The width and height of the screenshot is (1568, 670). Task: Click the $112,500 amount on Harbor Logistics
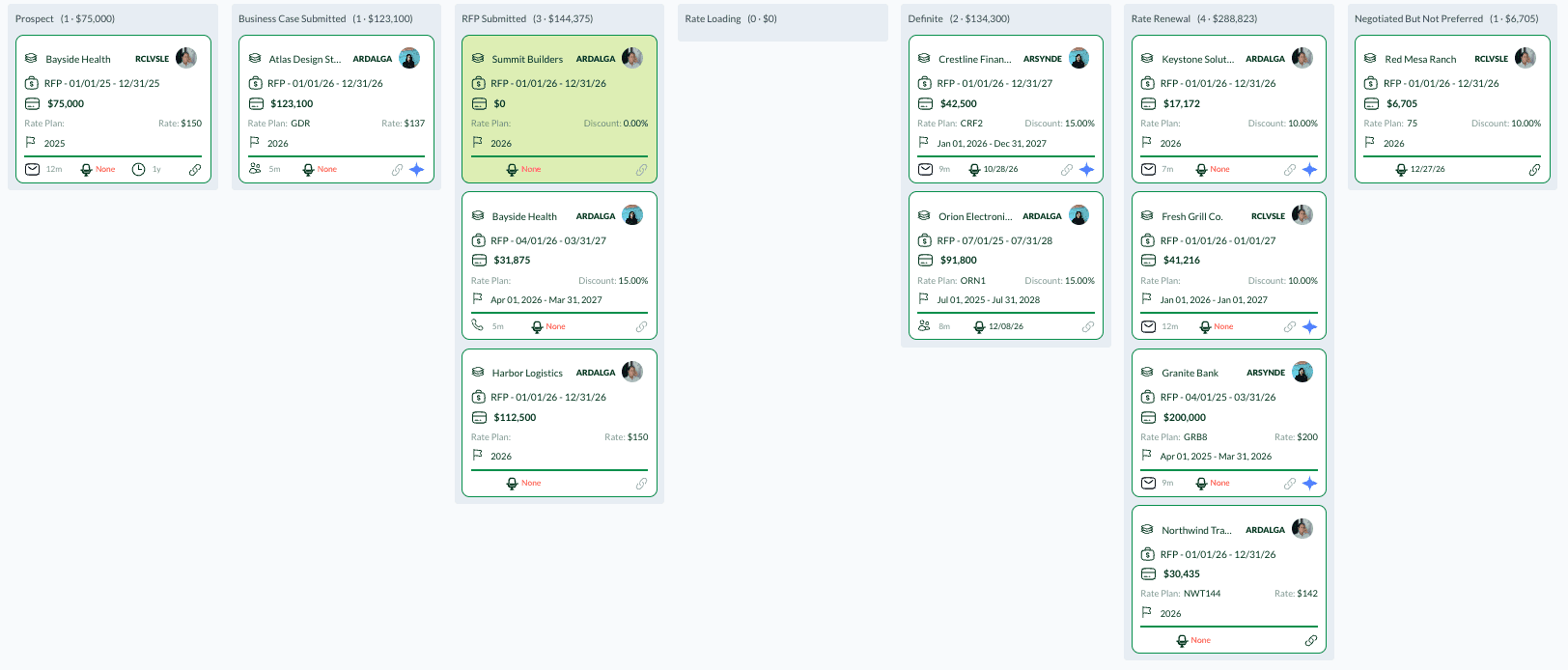(515, 417)
